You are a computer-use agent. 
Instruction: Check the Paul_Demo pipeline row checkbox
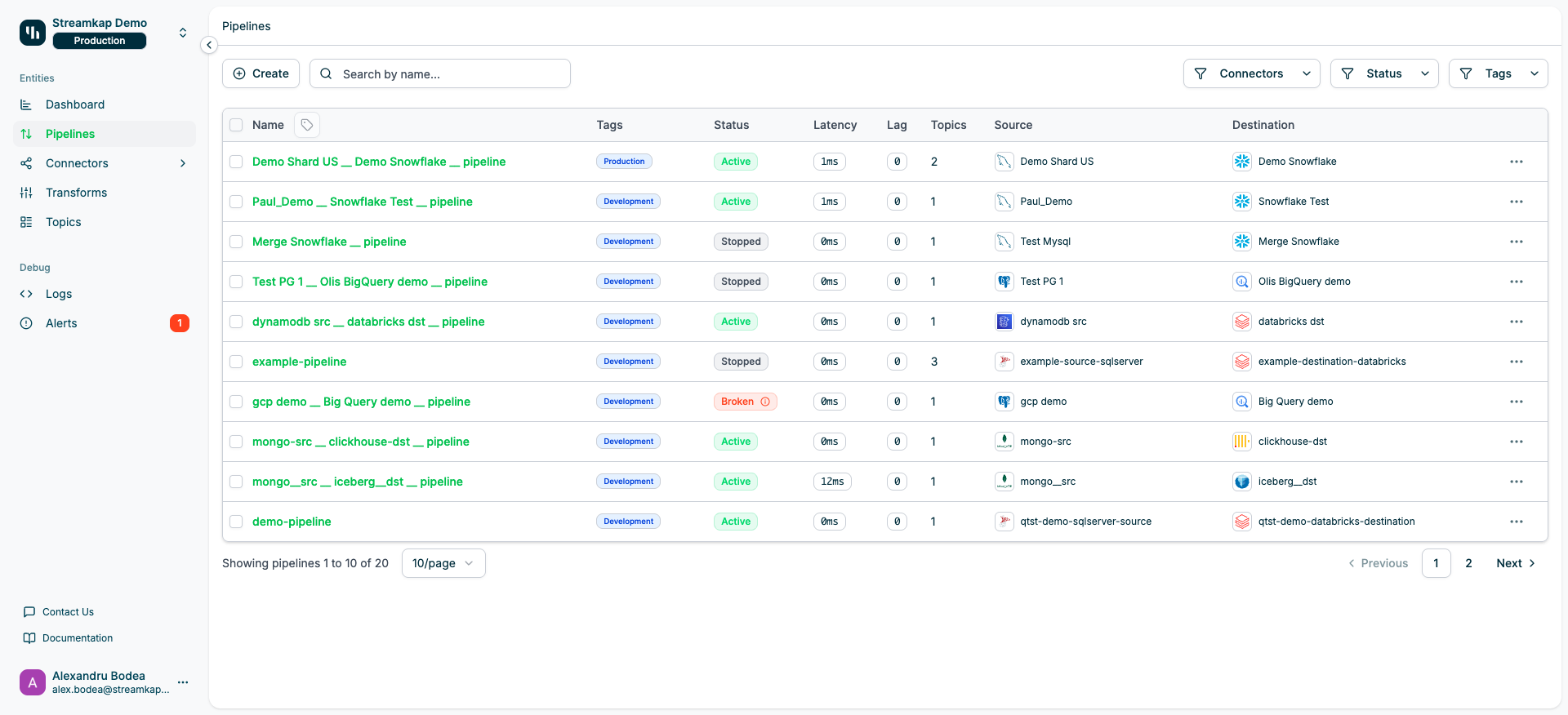click(x=236, y=202)
